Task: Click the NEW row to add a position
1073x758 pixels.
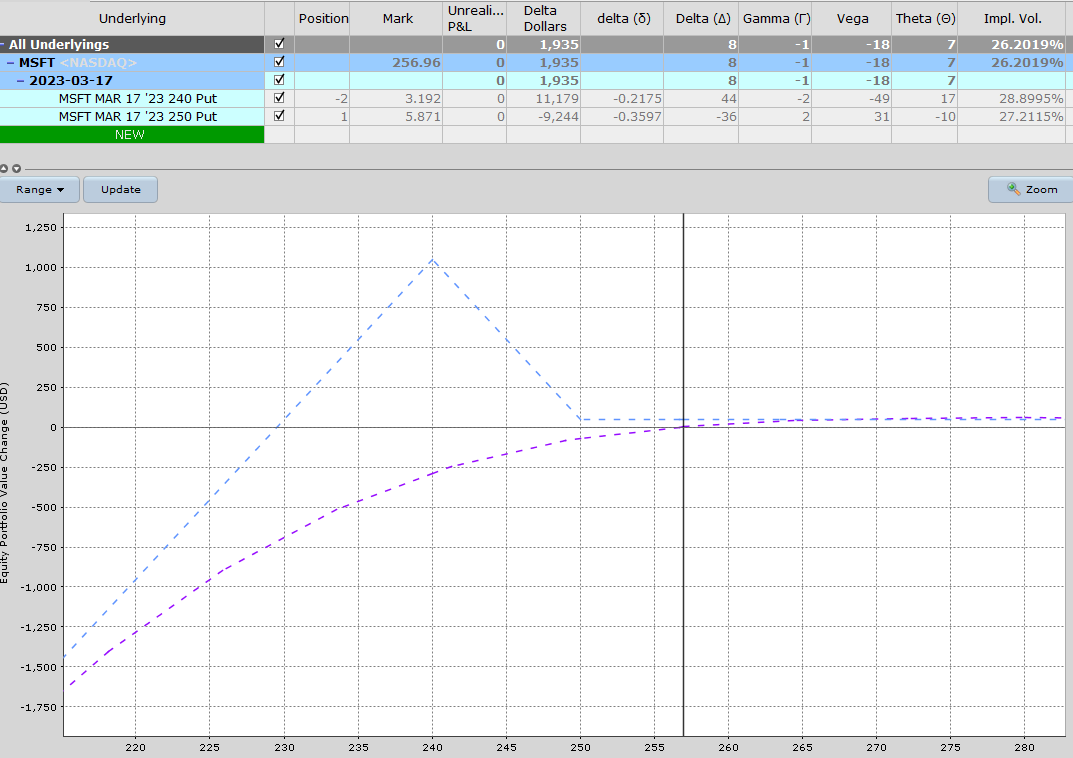Action: point(132,134)
